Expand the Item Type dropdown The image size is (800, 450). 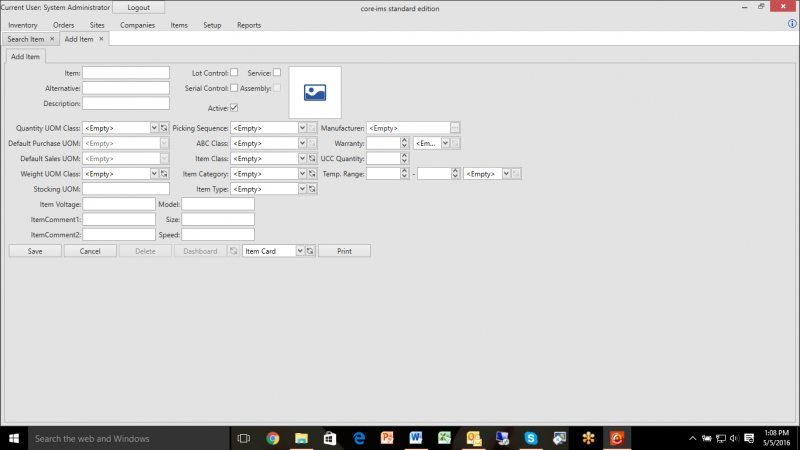(x=302, y=189)
